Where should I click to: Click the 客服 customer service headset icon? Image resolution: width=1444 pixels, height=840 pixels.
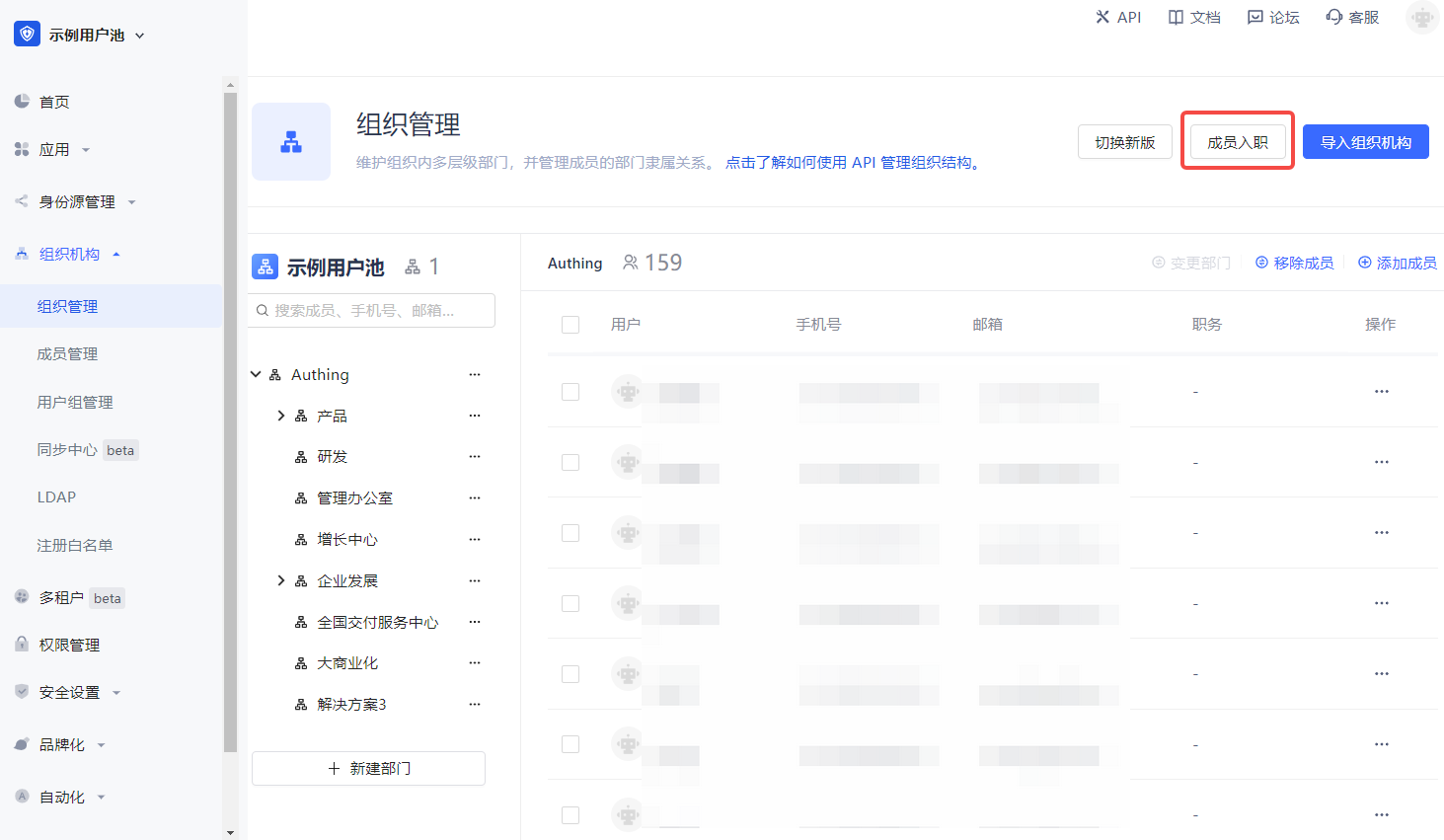point(1334,17)
